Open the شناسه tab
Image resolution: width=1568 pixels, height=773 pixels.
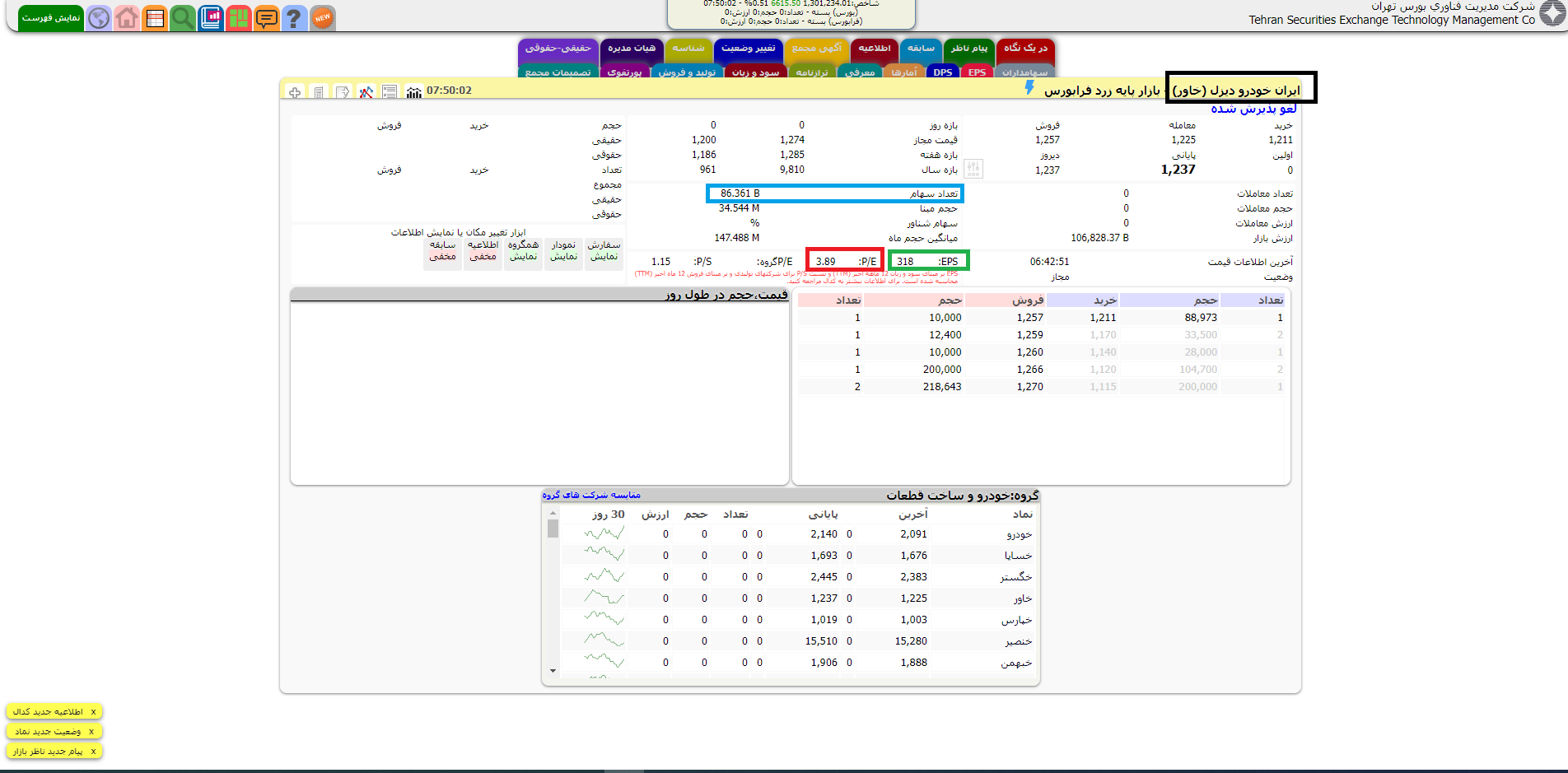tap(688, 49)
